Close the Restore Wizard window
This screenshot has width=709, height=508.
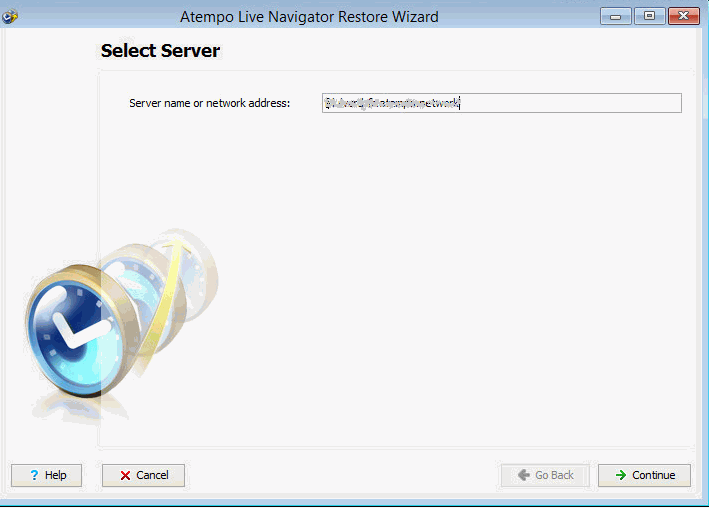[684, 16]
